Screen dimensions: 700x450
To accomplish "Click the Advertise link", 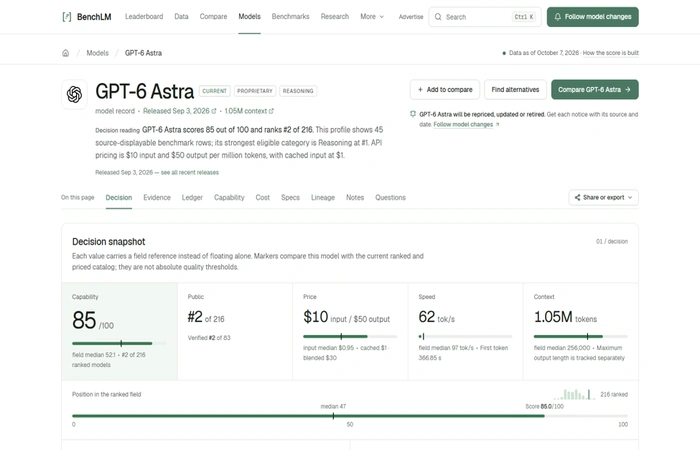I will click(x=411, y=17).
